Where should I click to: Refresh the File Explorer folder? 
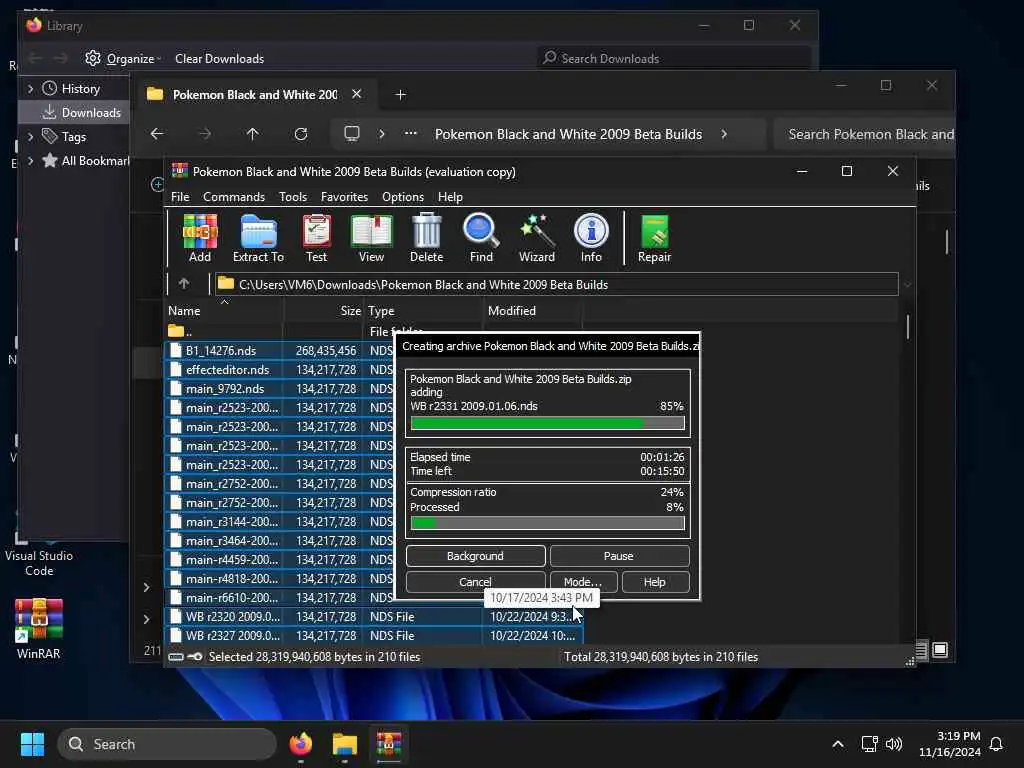[x=300, y=134]
